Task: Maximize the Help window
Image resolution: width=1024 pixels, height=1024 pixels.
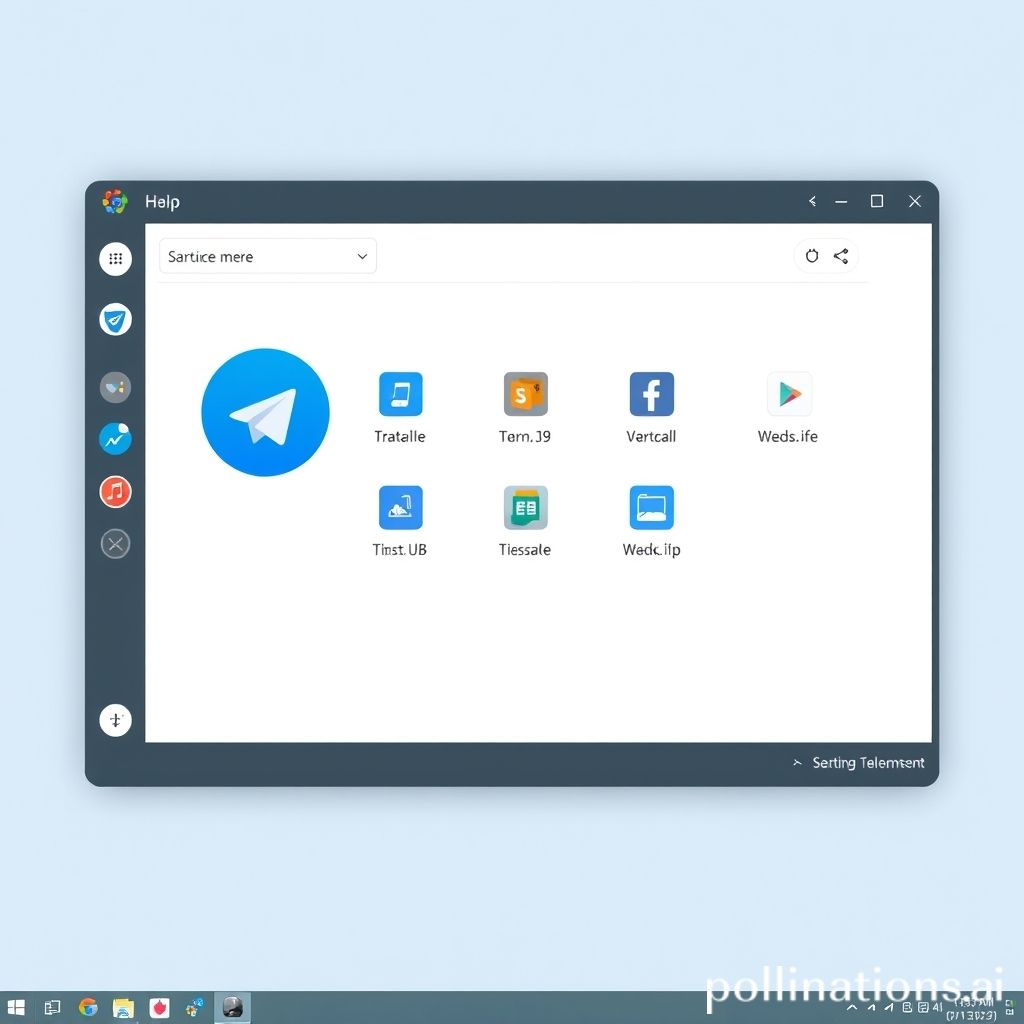Action: (x=877, y=201)
